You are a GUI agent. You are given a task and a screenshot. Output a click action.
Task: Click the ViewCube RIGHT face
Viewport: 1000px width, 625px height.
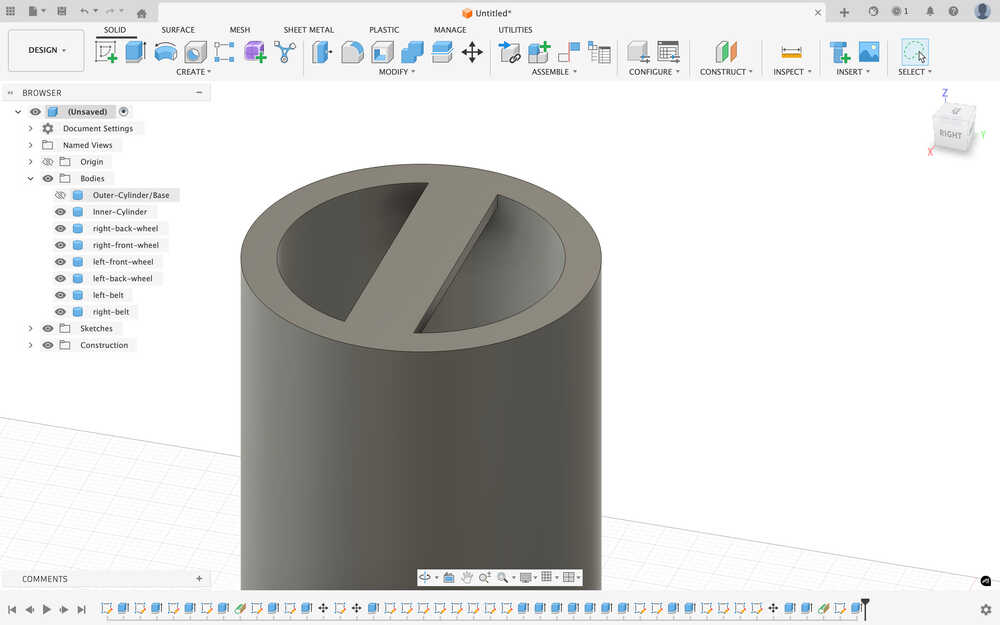(x=950, y=133)
